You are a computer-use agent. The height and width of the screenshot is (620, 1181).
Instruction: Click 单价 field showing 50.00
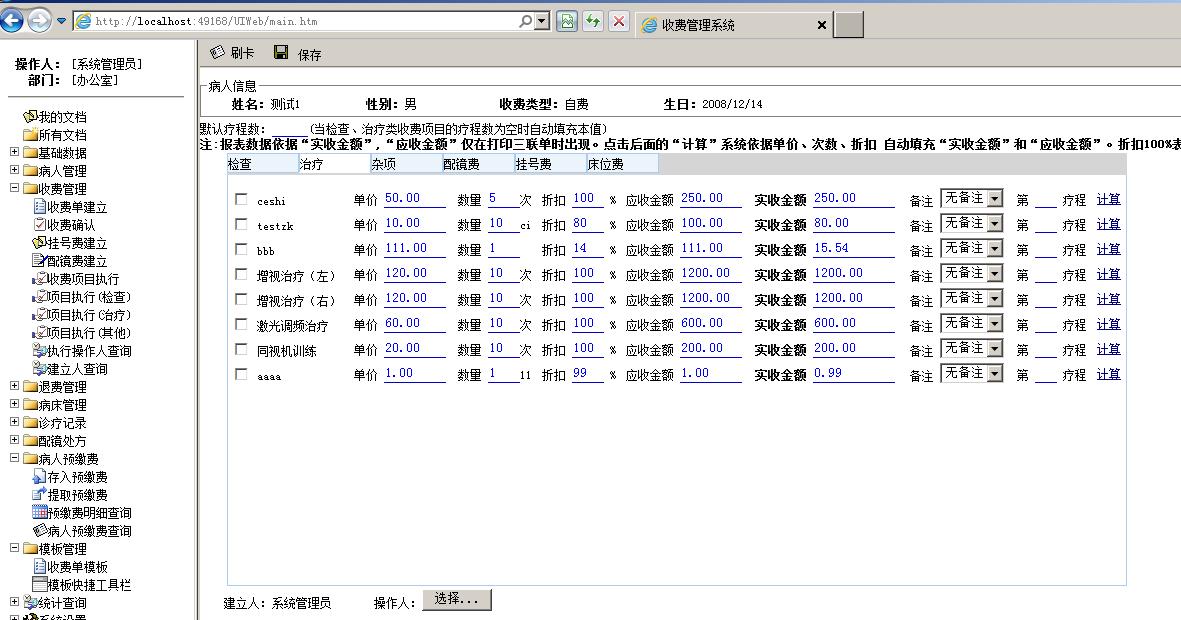click(x=414, y=199)
